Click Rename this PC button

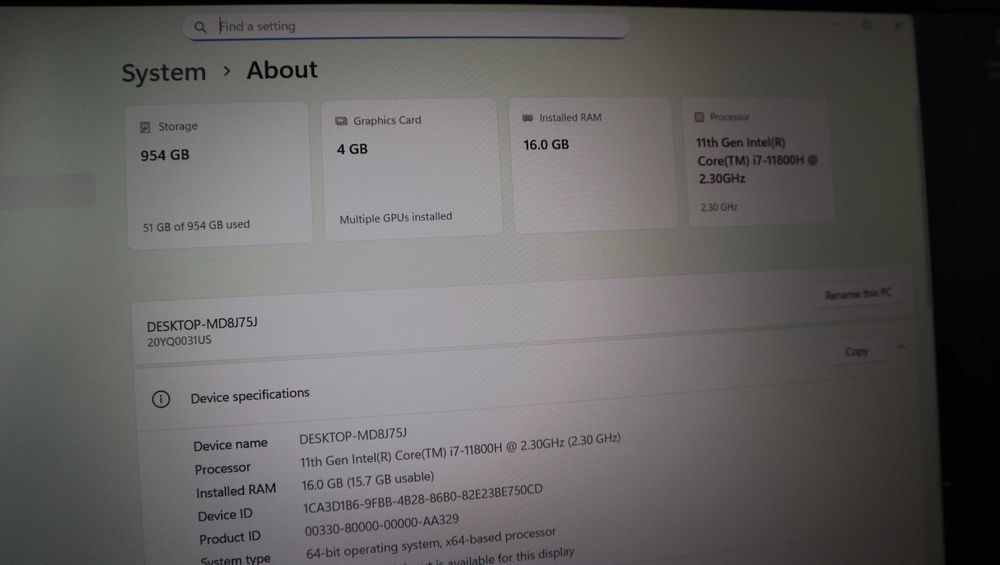click(x=858, y=294)
